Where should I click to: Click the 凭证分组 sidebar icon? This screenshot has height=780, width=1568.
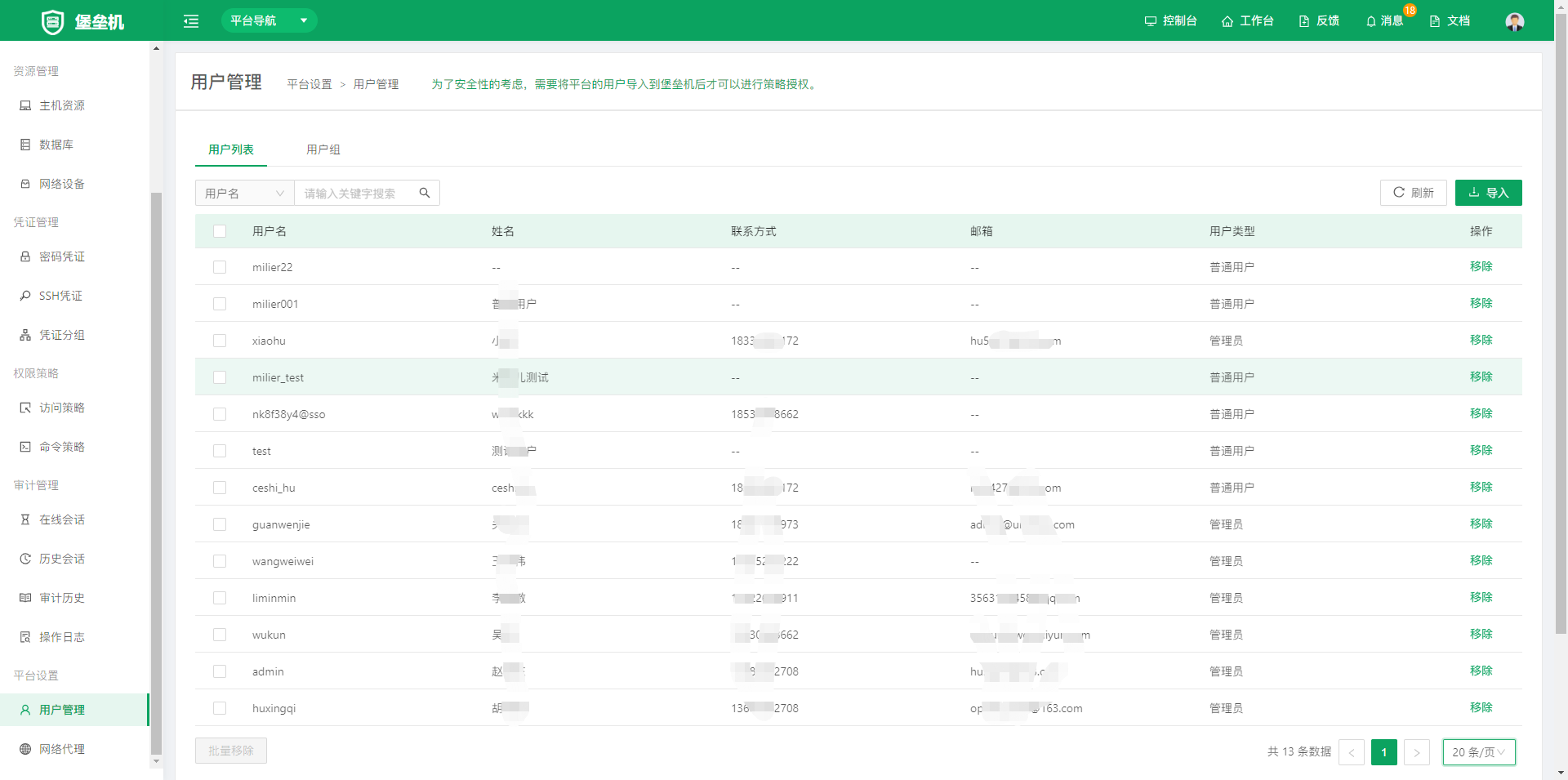(25, 335)
